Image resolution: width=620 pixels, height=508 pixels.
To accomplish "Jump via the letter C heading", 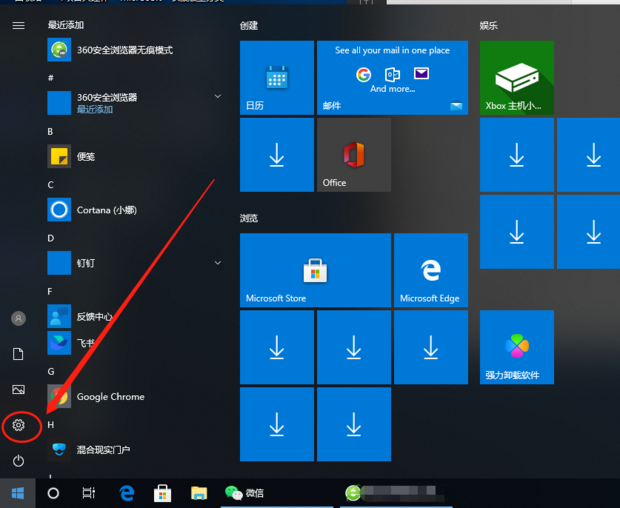I will coord(50,185).
